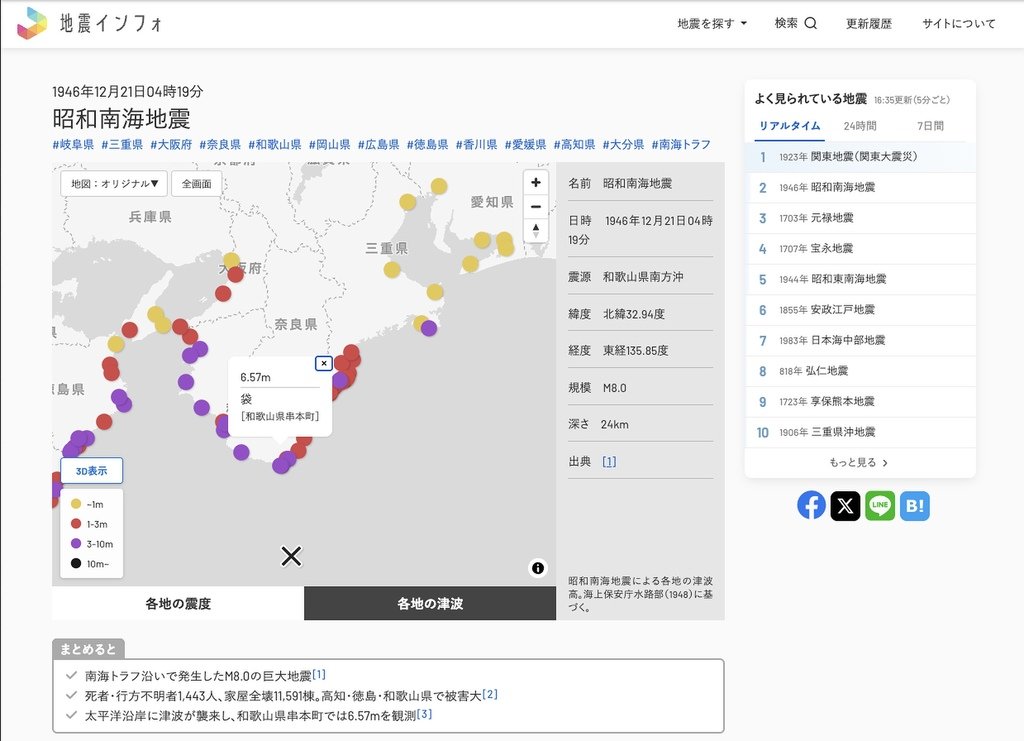
Task: Reset map bearing with compass button
Action: (x=536, y=230)
